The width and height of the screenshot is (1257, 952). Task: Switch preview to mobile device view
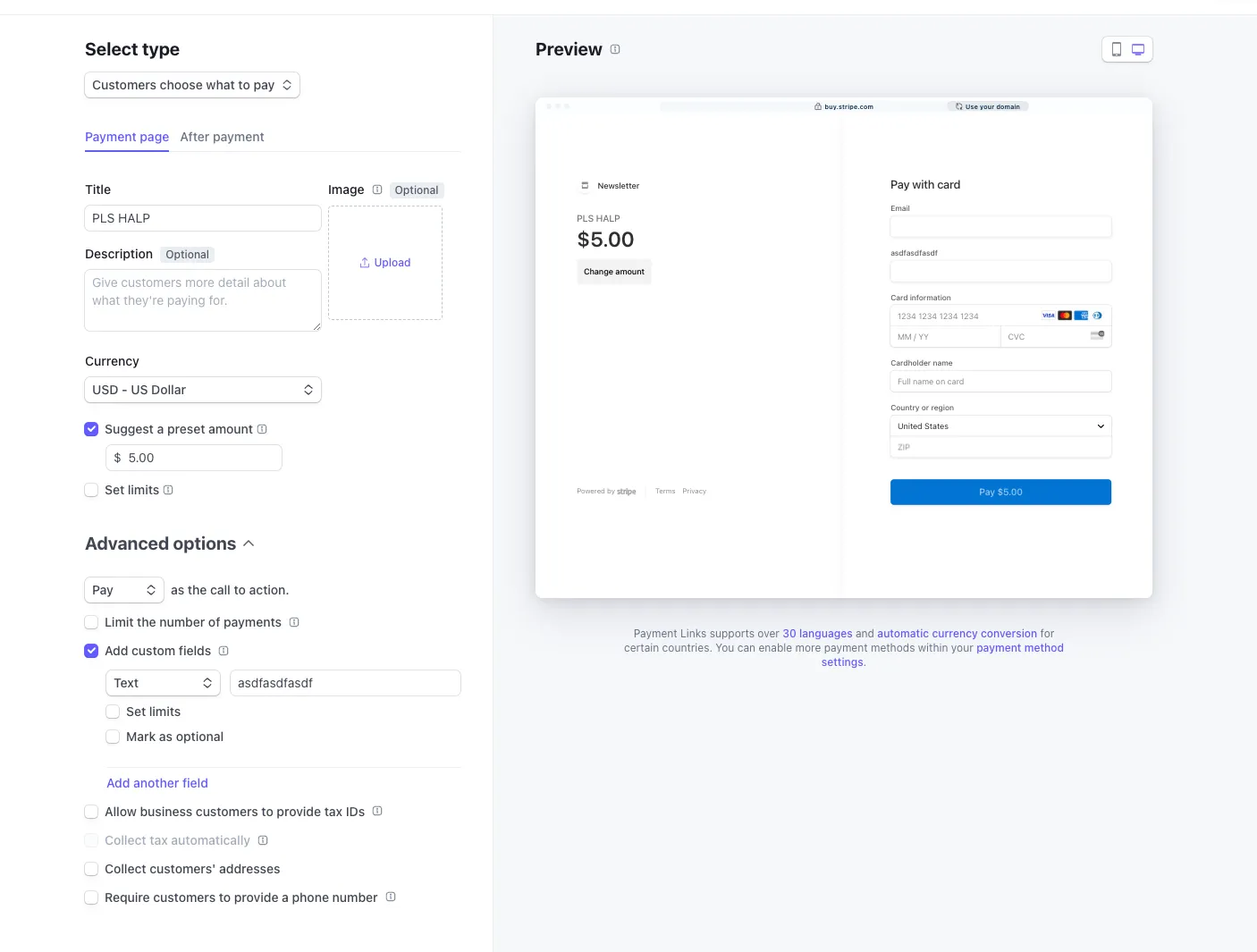click(x=1116, y=49)
